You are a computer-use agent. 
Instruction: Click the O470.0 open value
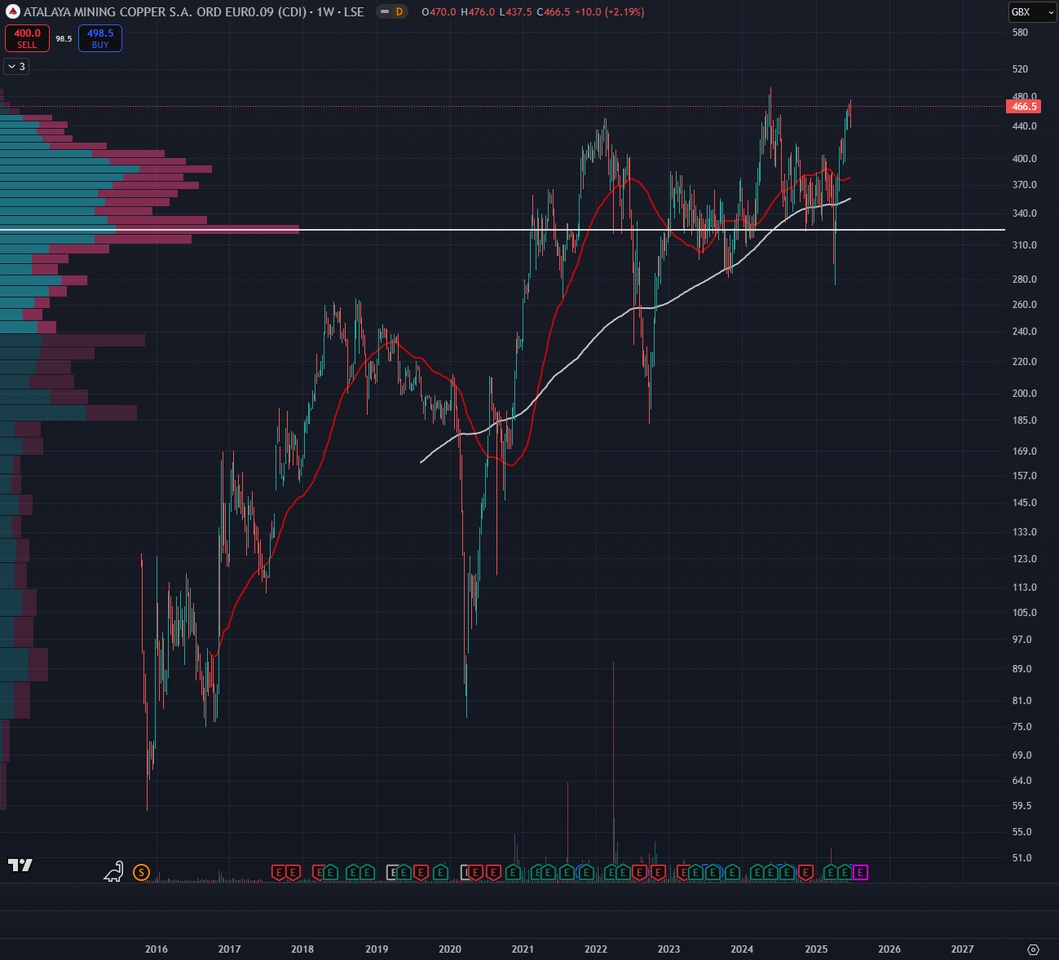click(x=438, y=11)
